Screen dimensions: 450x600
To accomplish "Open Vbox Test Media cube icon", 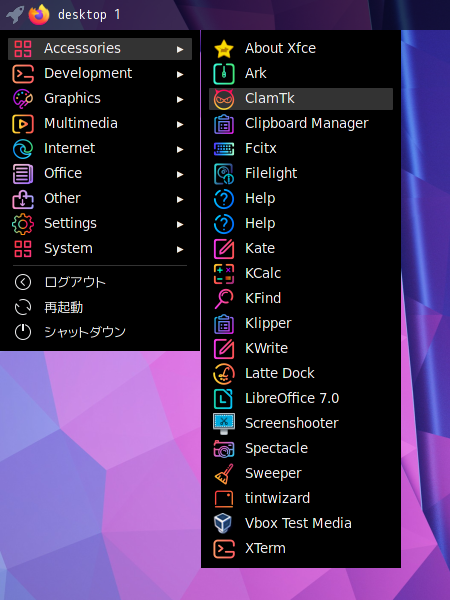I will pyautogui.click(x=224, y=524).
